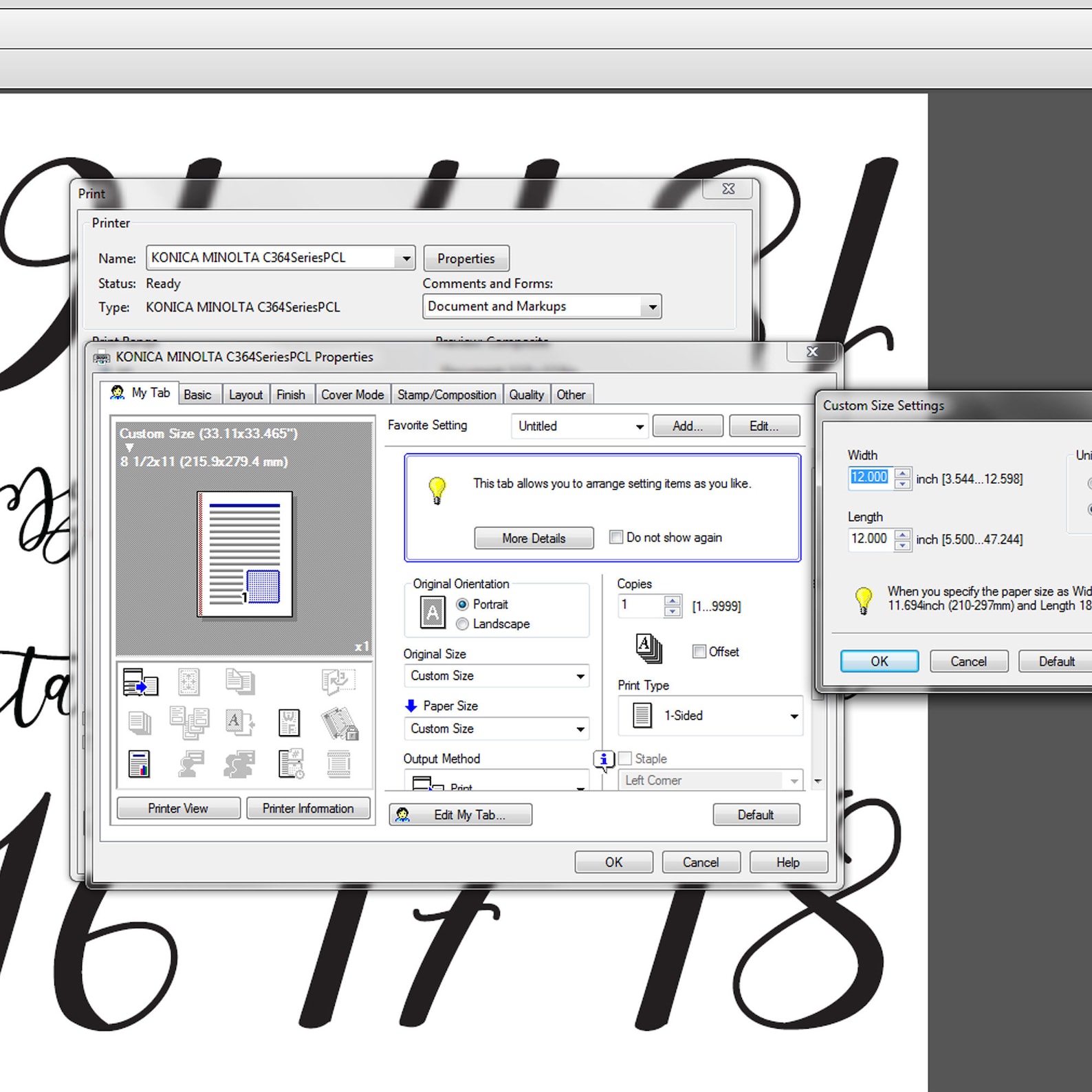Increase the Width value using up arrow

pos(903,472)
